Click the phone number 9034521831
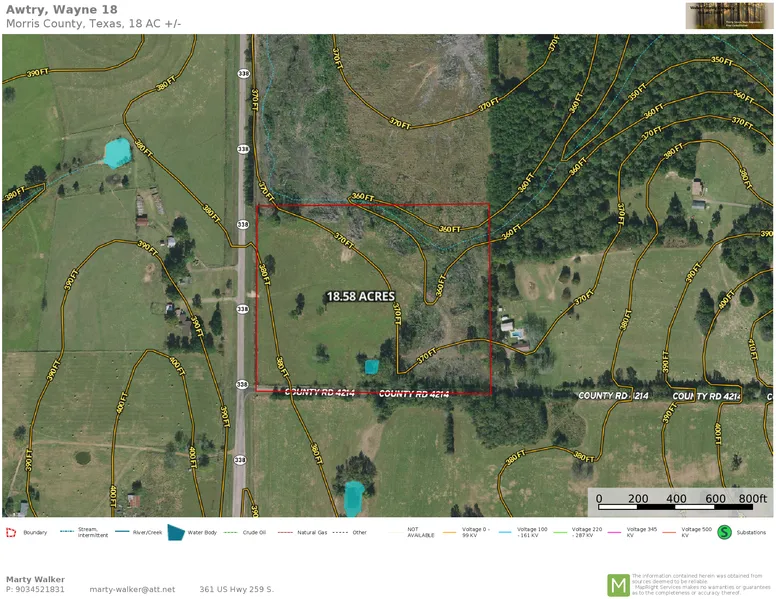The width and height of the screenshot is (776, 599). coord(35,590)
